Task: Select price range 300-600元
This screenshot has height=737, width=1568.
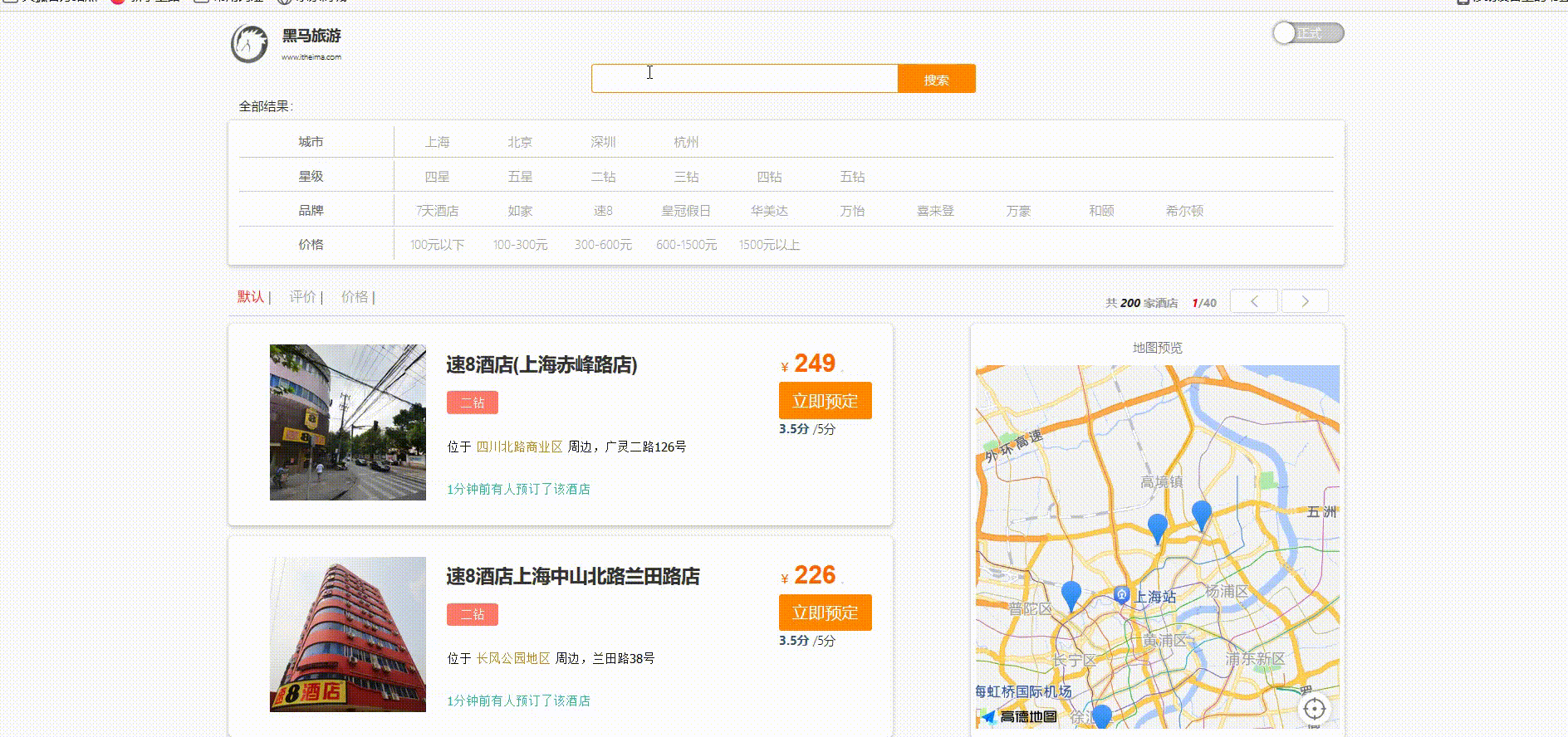Action: tap(604, 245)
